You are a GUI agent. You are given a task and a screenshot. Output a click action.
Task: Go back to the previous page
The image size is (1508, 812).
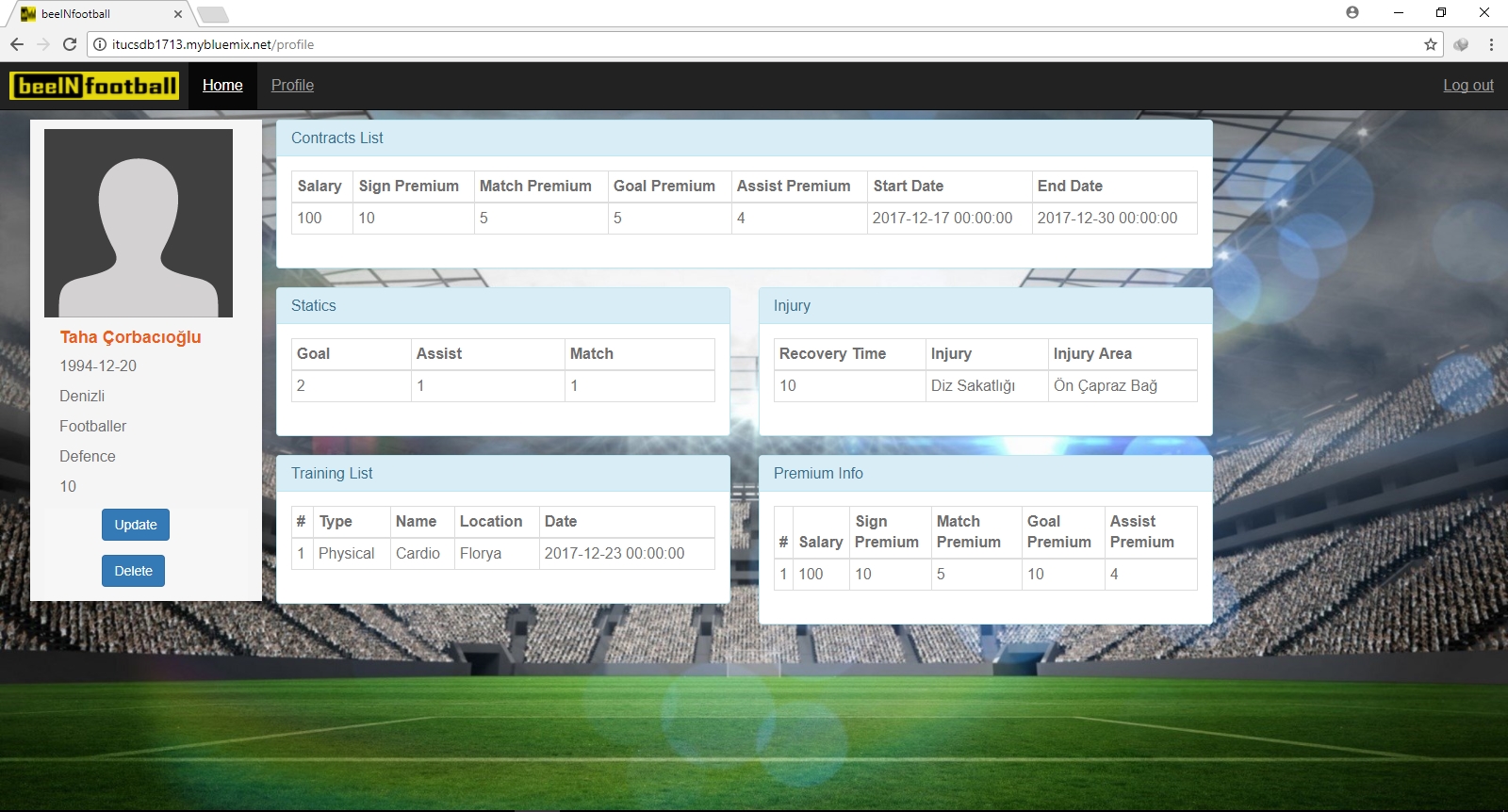(x=17, y=44)
